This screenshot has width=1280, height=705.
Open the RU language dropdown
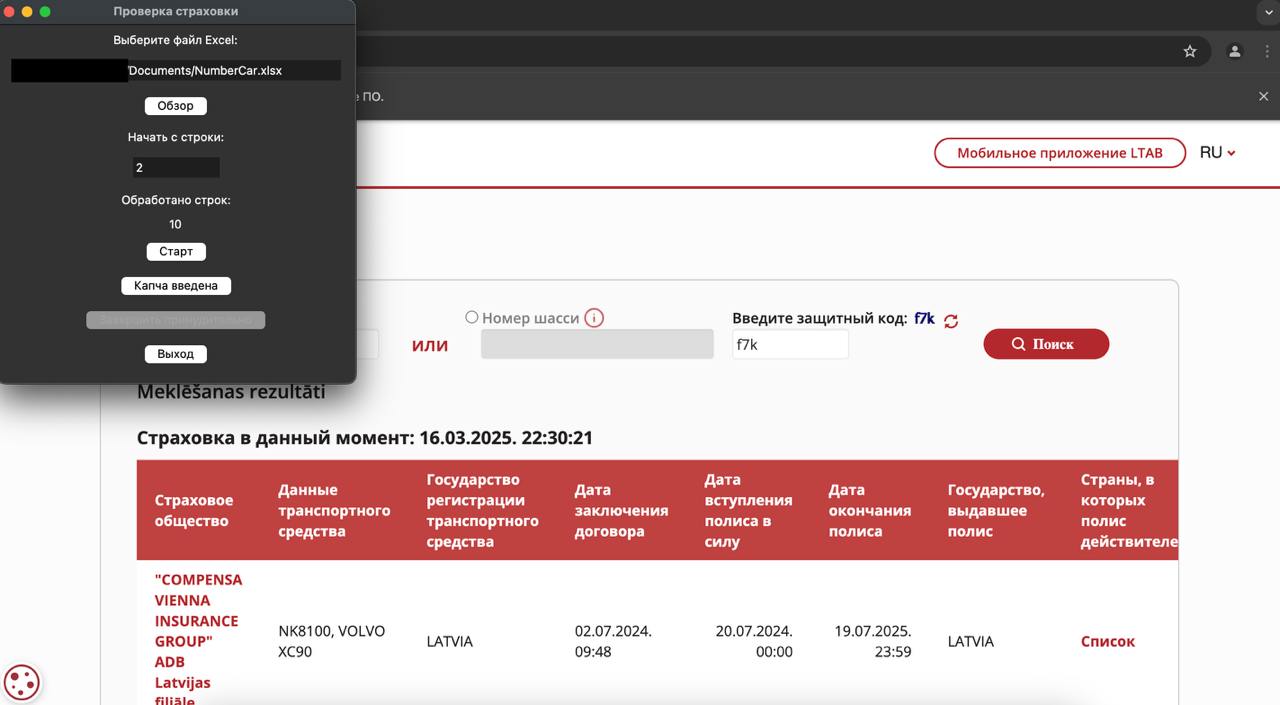point(1218,153)
